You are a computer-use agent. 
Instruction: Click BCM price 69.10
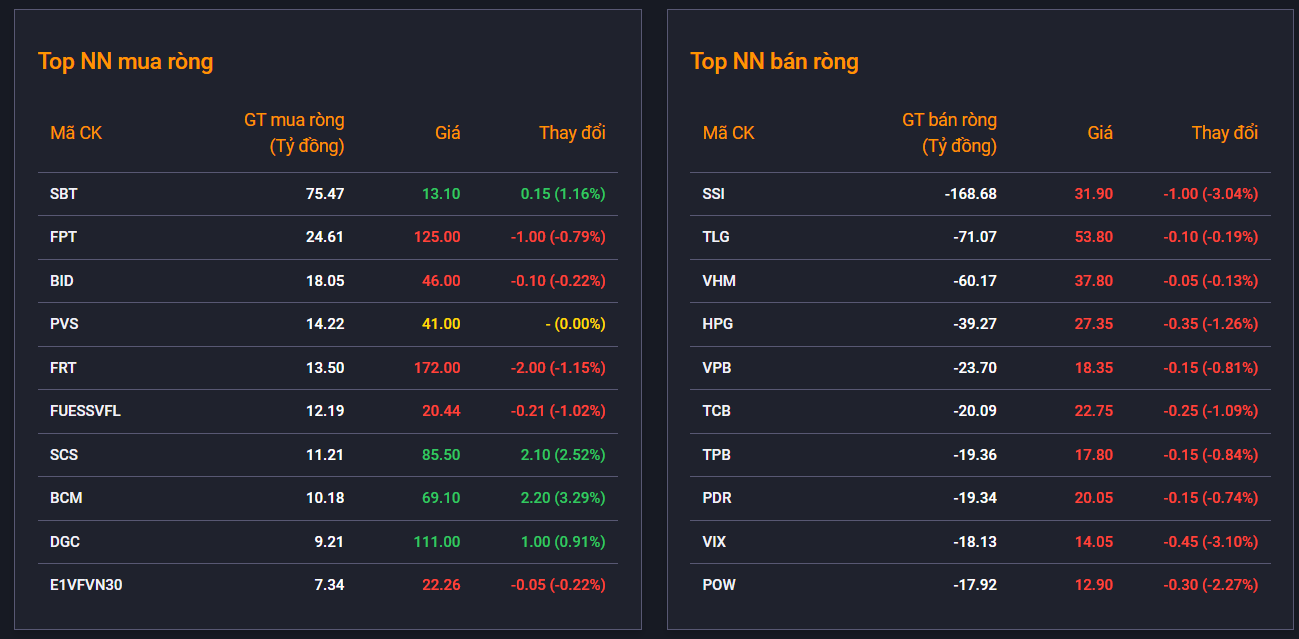point(441,498)
